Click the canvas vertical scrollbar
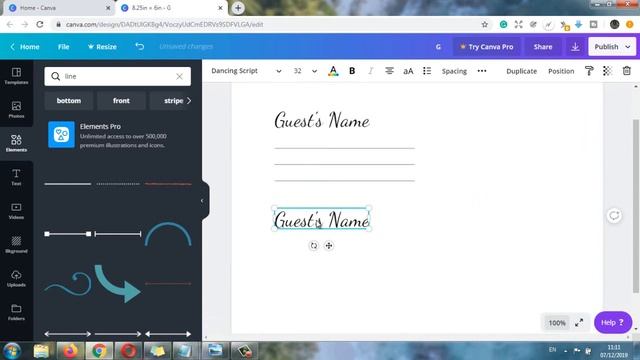Viewport: 640px width, 360px height. [636, 206]
